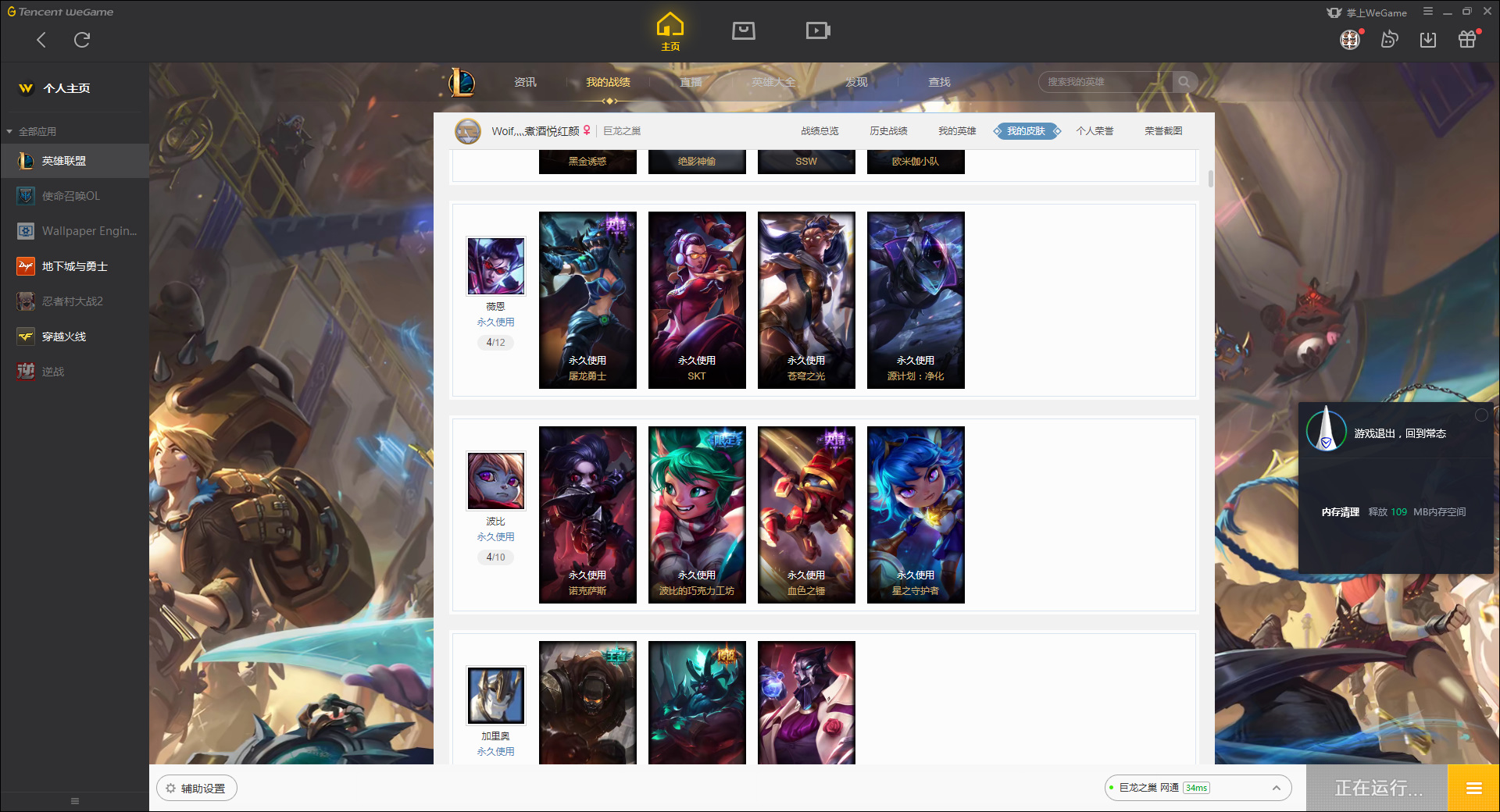Open the 星之守护者 skin card
Image resolution: width=1500 pixels, height=812 pixels.
point(916,515)
